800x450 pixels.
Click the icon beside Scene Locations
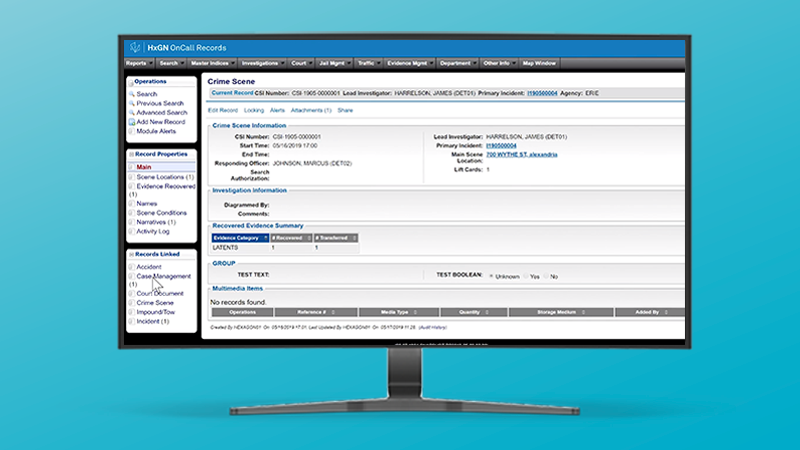132,177
